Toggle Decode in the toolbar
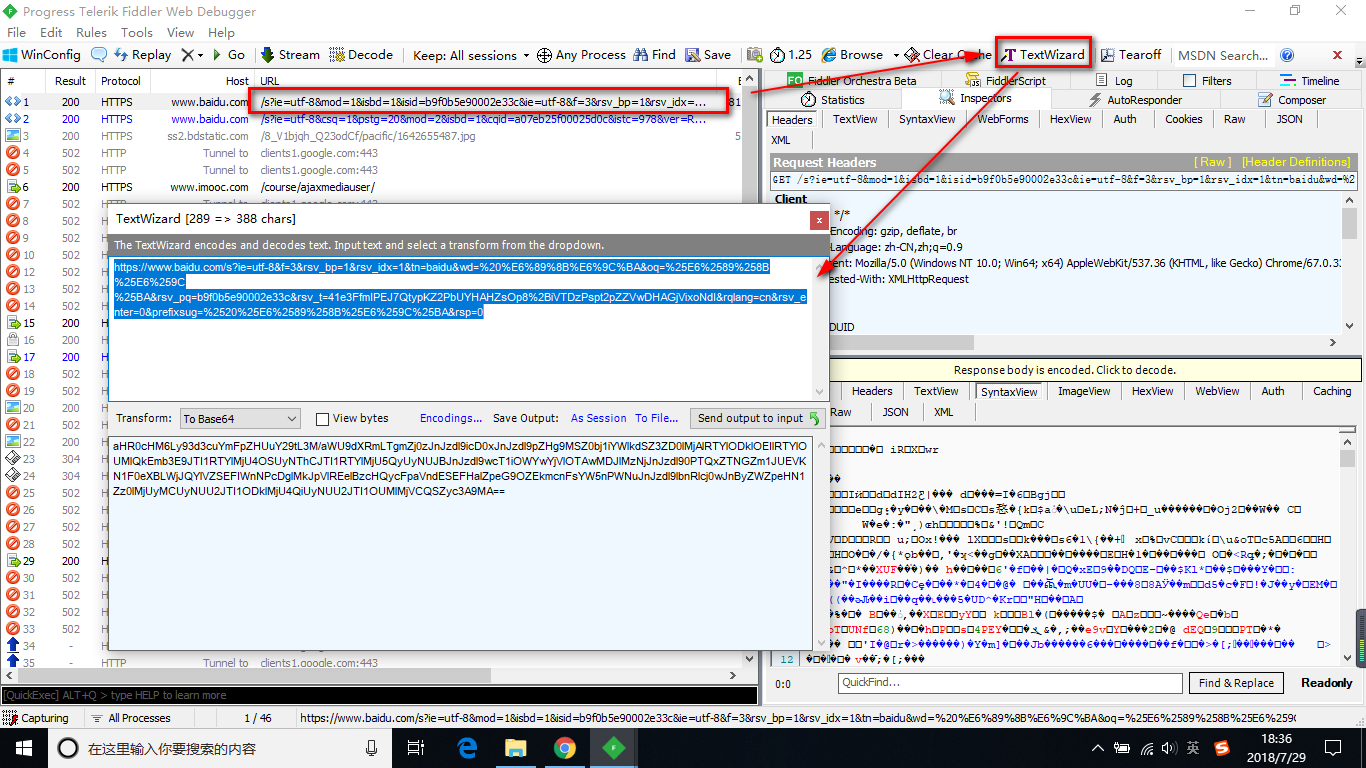This screenshot has height=768, width=1366. pos(362,55)
